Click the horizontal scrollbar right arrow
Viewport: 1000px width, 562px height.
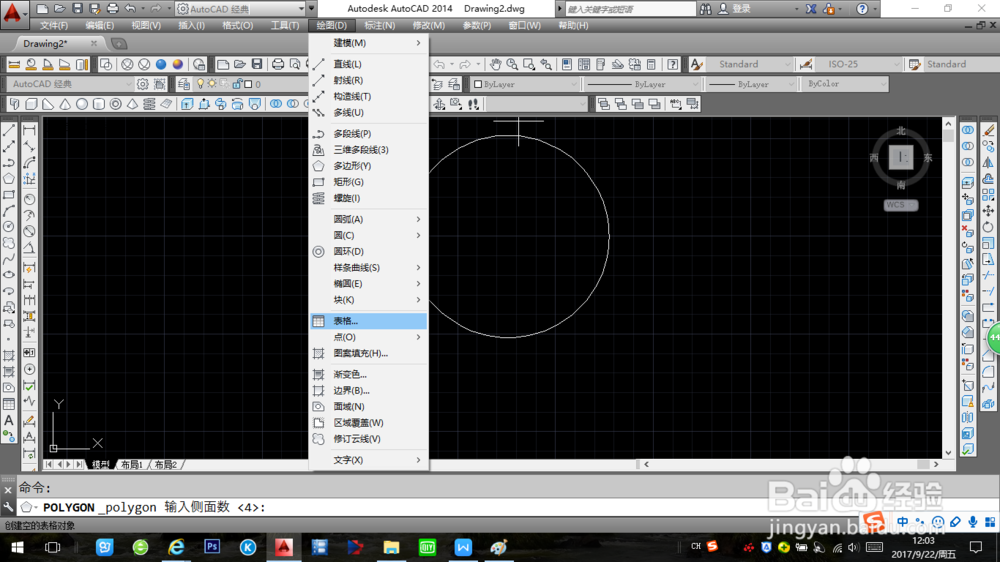pos(936,464)
